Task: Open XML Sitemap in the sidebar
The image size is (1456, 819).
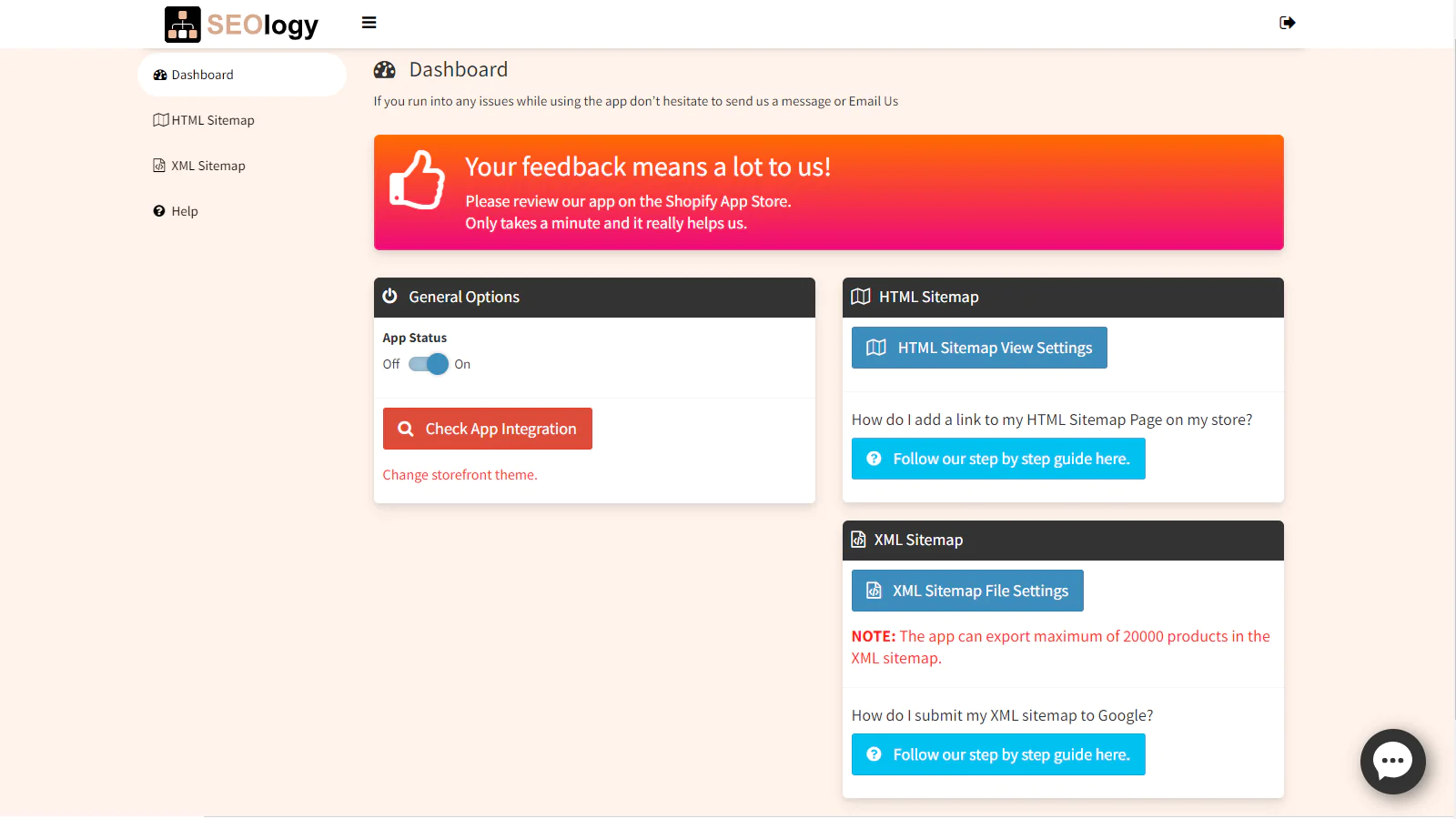Action: pyautogui.click(x=242, y=166)
